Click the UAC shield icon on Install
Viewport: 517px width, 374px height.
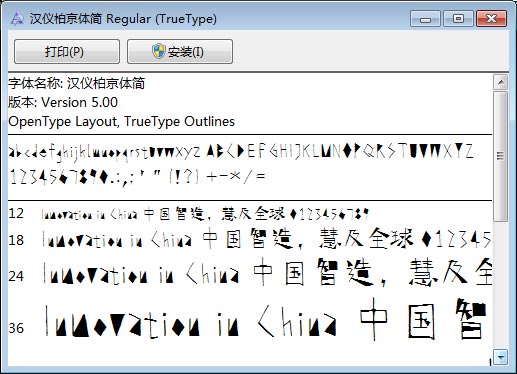coord(159,51)
